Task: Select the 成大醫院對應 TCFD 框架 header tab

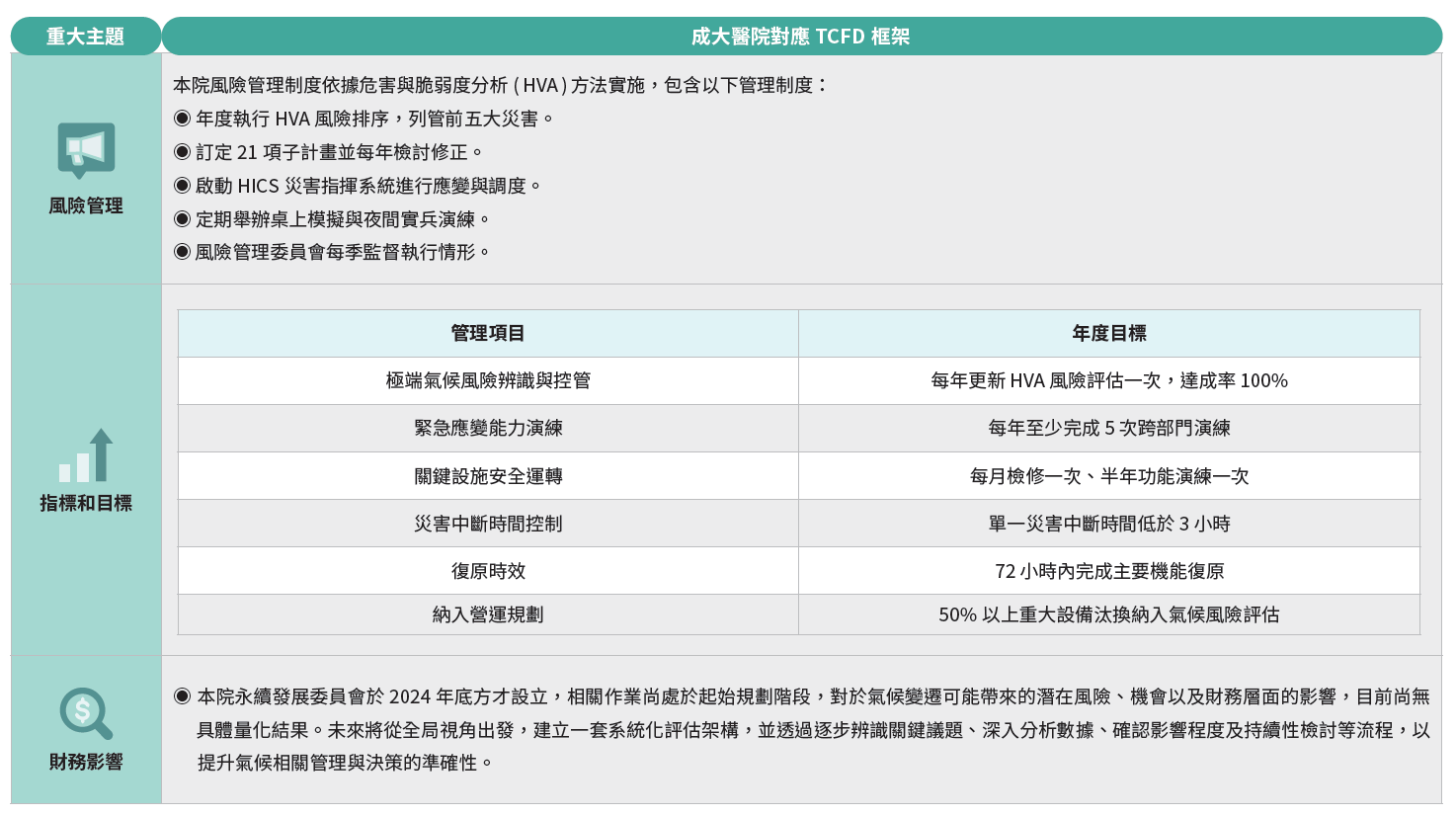Action: [x=803, y=35]
